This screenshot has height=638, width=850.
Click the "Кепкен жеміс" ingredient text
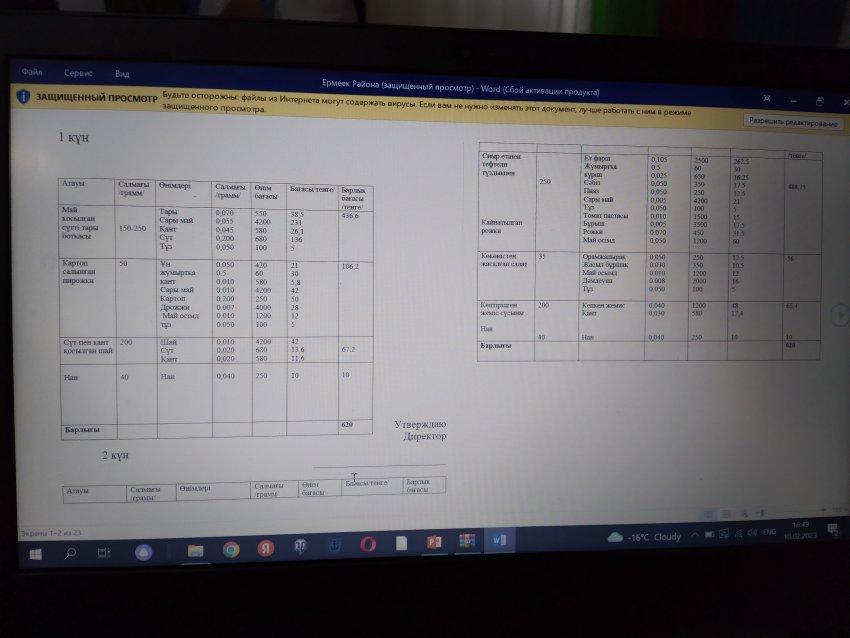tap(603, 306)
